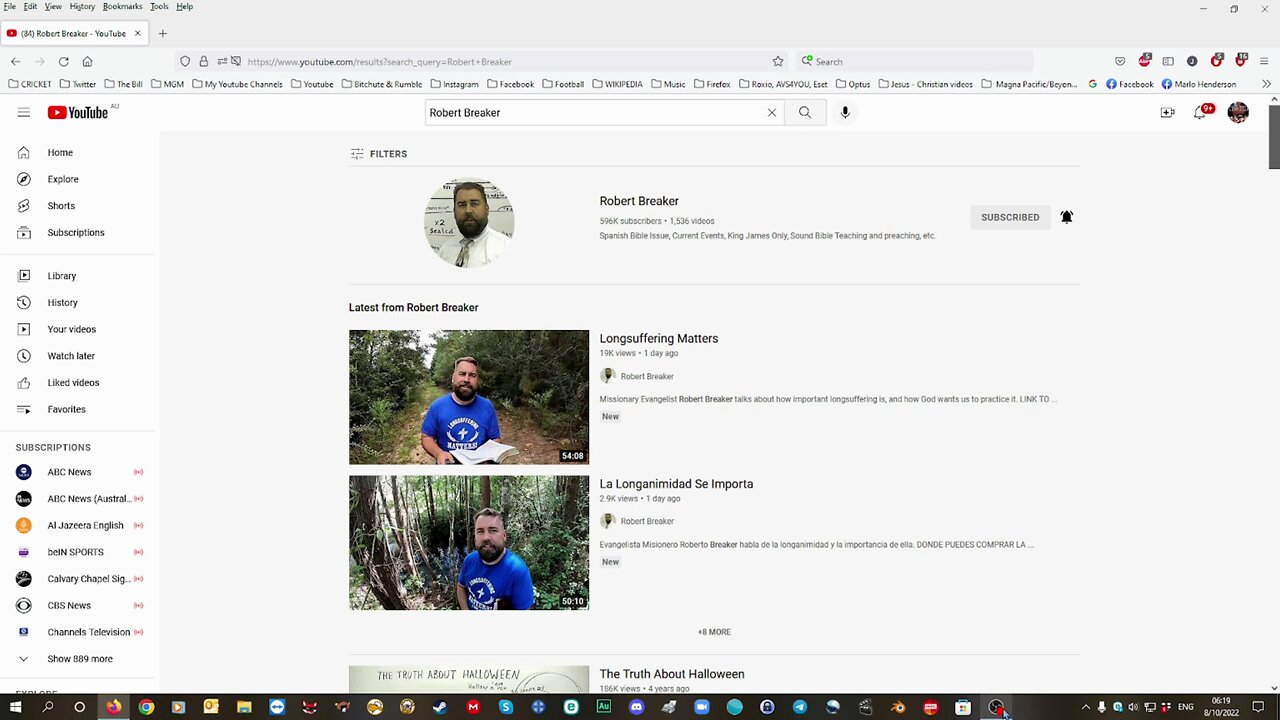Viewport: 1280px width, 720px height.
Task: Open La Longanimidad Se Importa title
Action: pos(676,484)
